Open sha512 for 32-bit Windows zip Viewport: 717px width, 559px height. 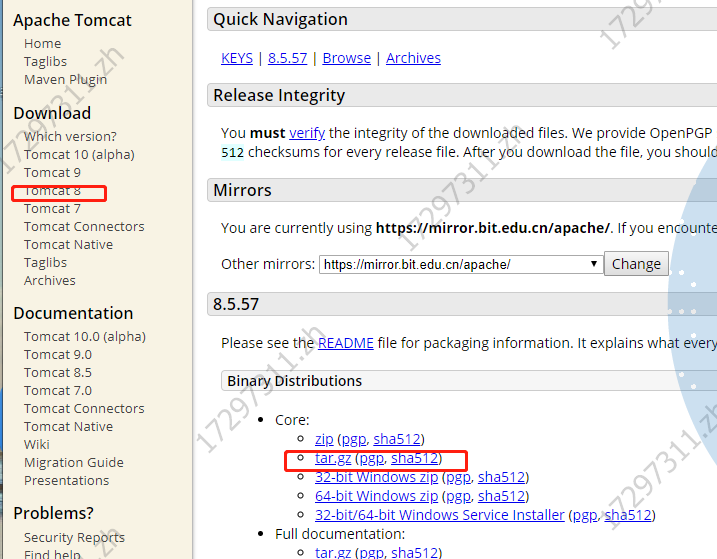pyautogui.click(x=501, y=477)
